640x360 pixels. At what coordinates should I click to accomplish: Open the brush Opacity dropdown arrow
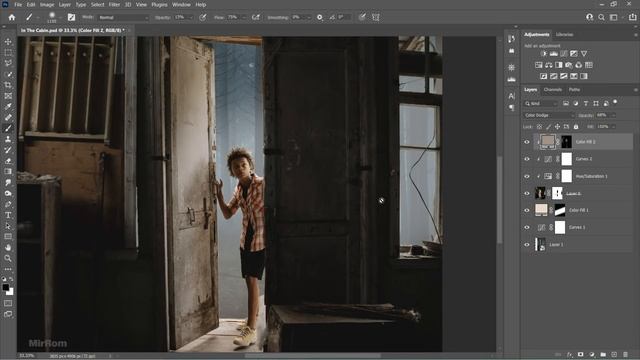click(x=190, y=18)
